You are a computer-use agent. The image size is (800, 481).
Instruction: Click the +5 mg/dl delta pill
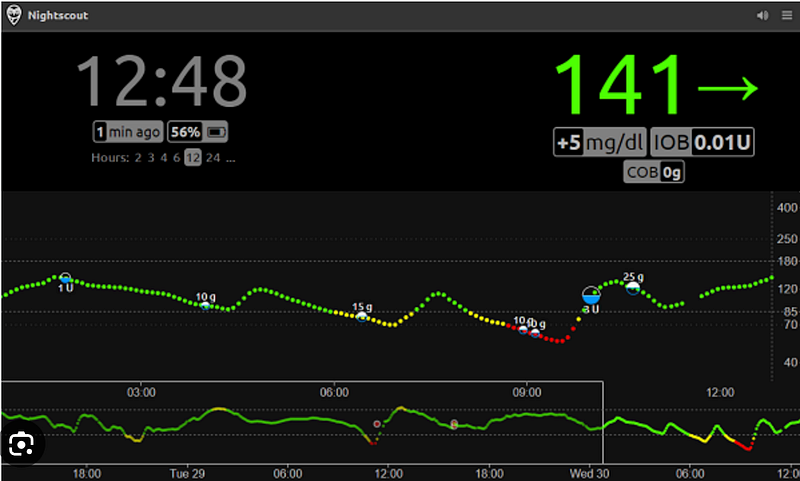600,142
